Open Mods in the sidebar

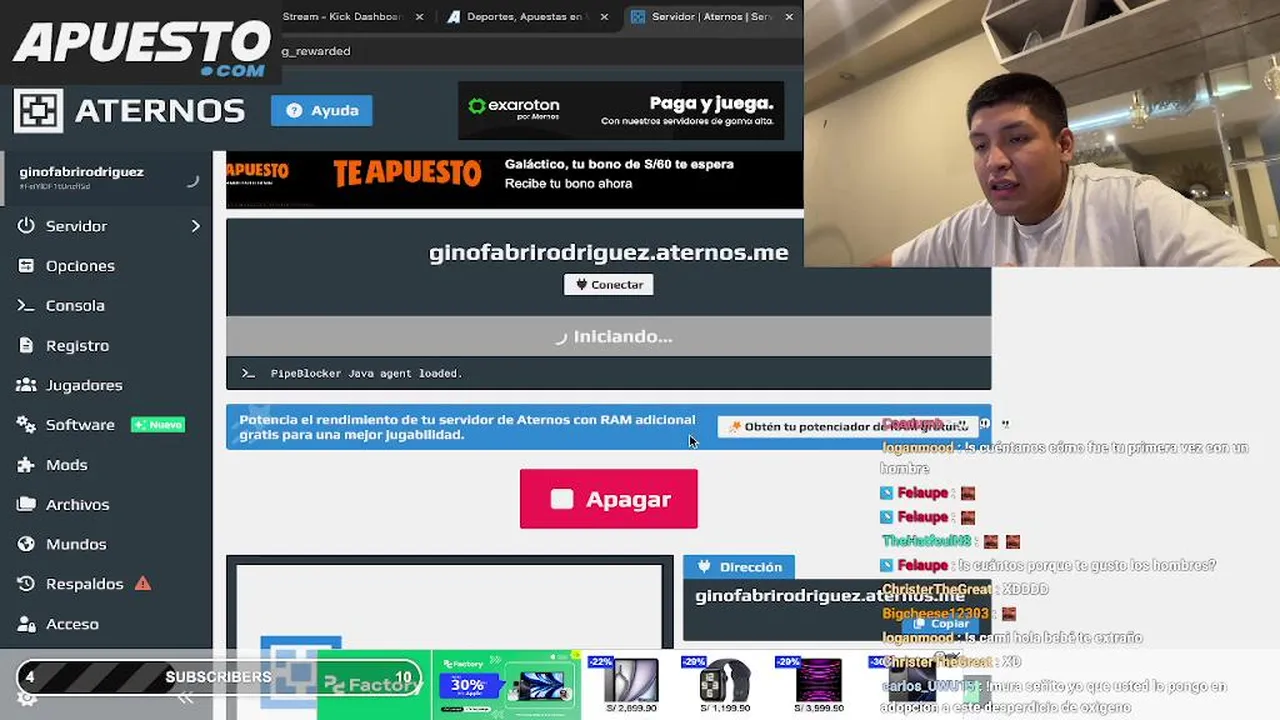[x=66, y=465]
